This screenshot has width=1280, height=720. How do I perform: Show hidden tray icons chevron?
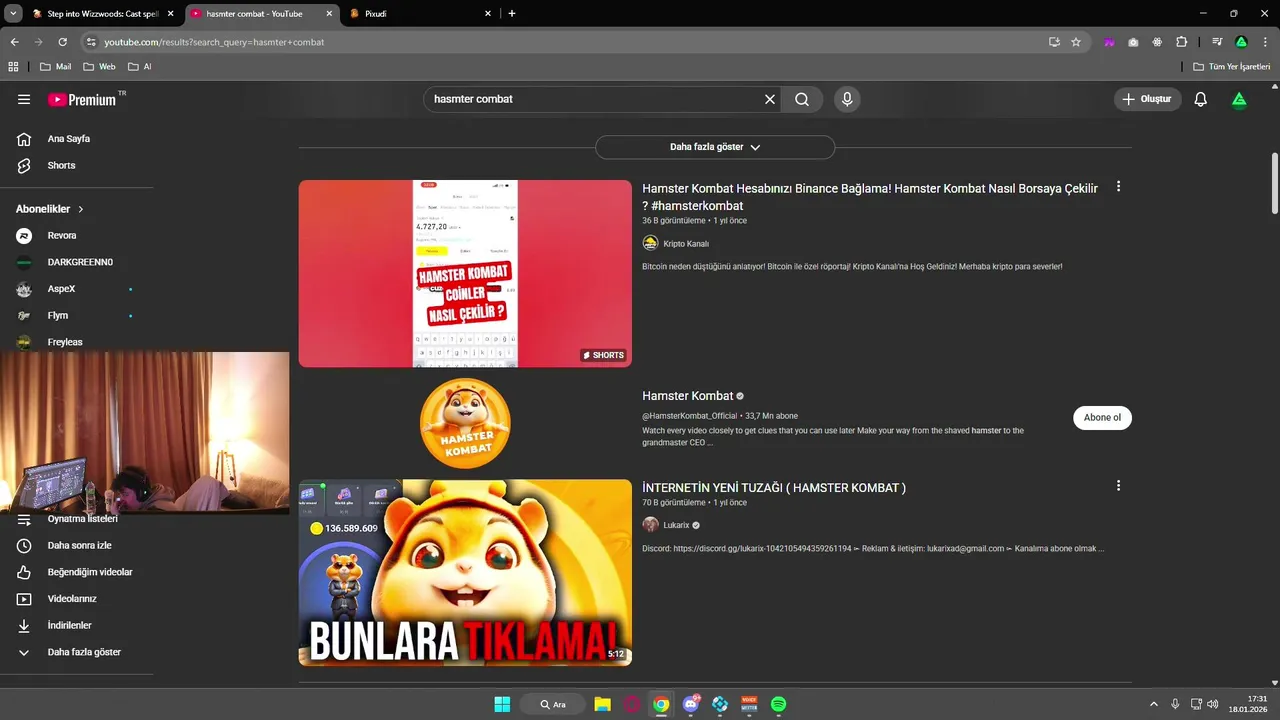point(1153,704)
